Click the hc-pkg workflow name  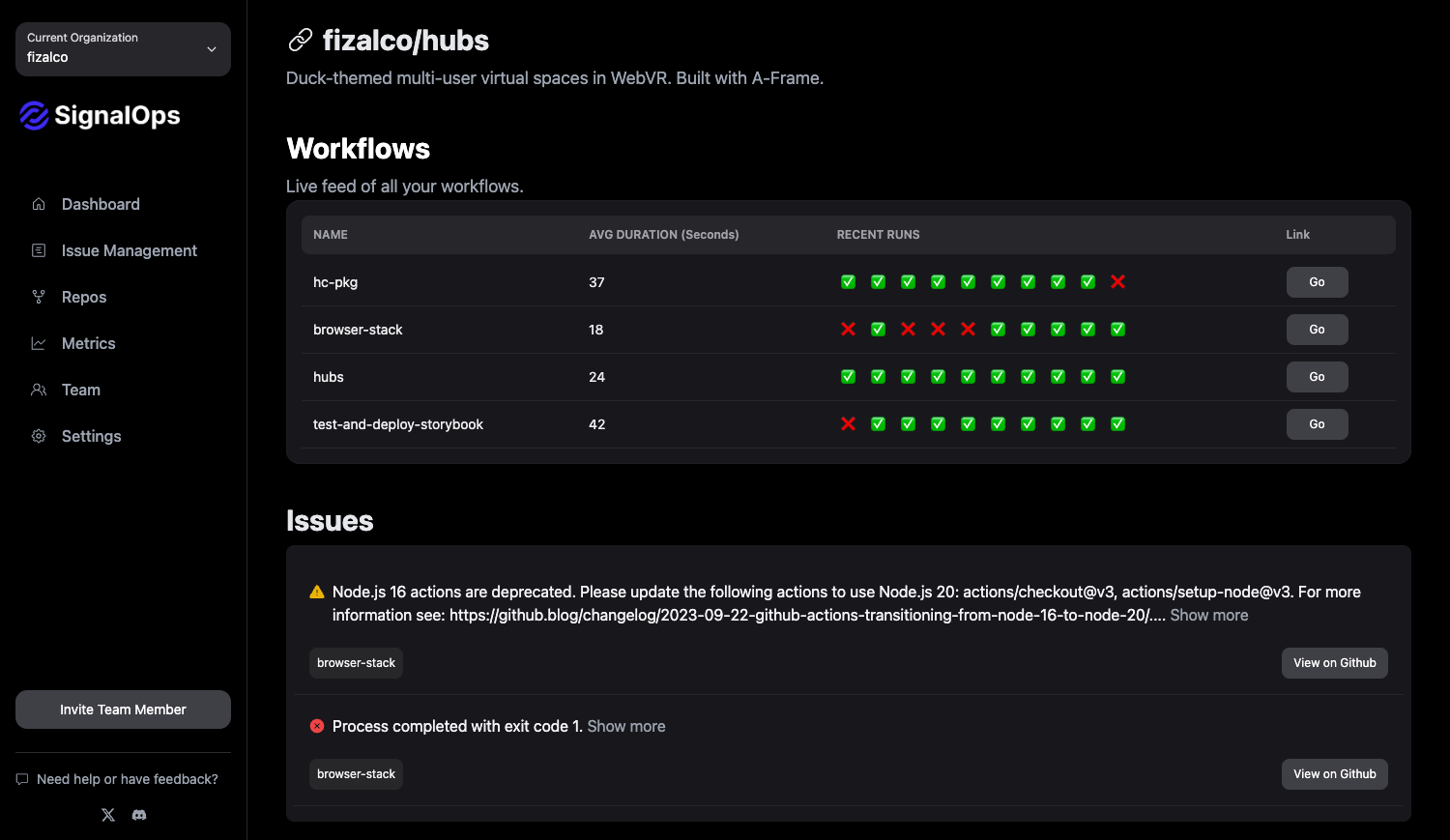(x=335, y=282)
